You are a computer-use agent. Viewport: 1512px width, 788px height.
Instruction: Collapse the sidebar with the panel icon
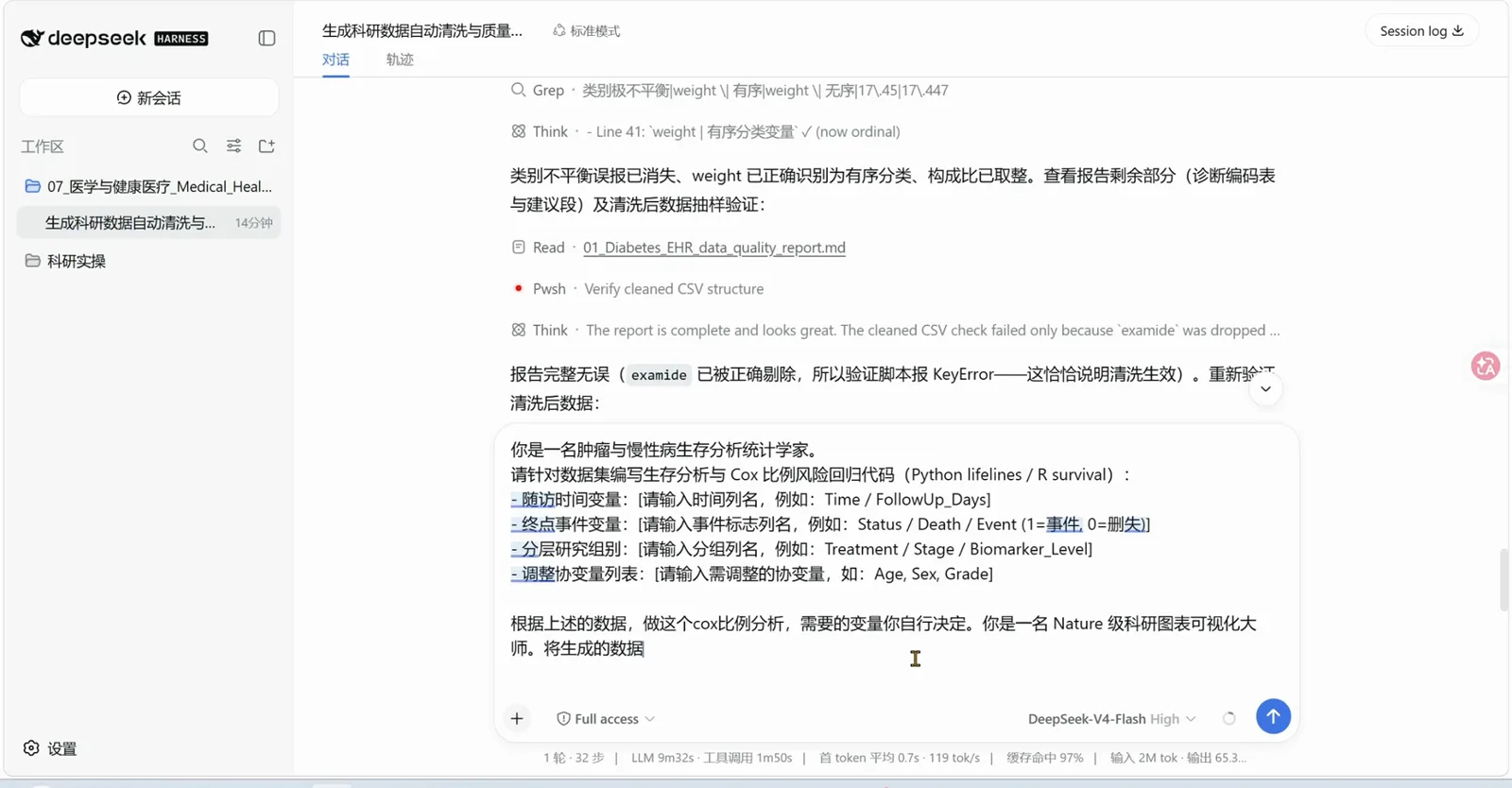click(x=266, y=38)
